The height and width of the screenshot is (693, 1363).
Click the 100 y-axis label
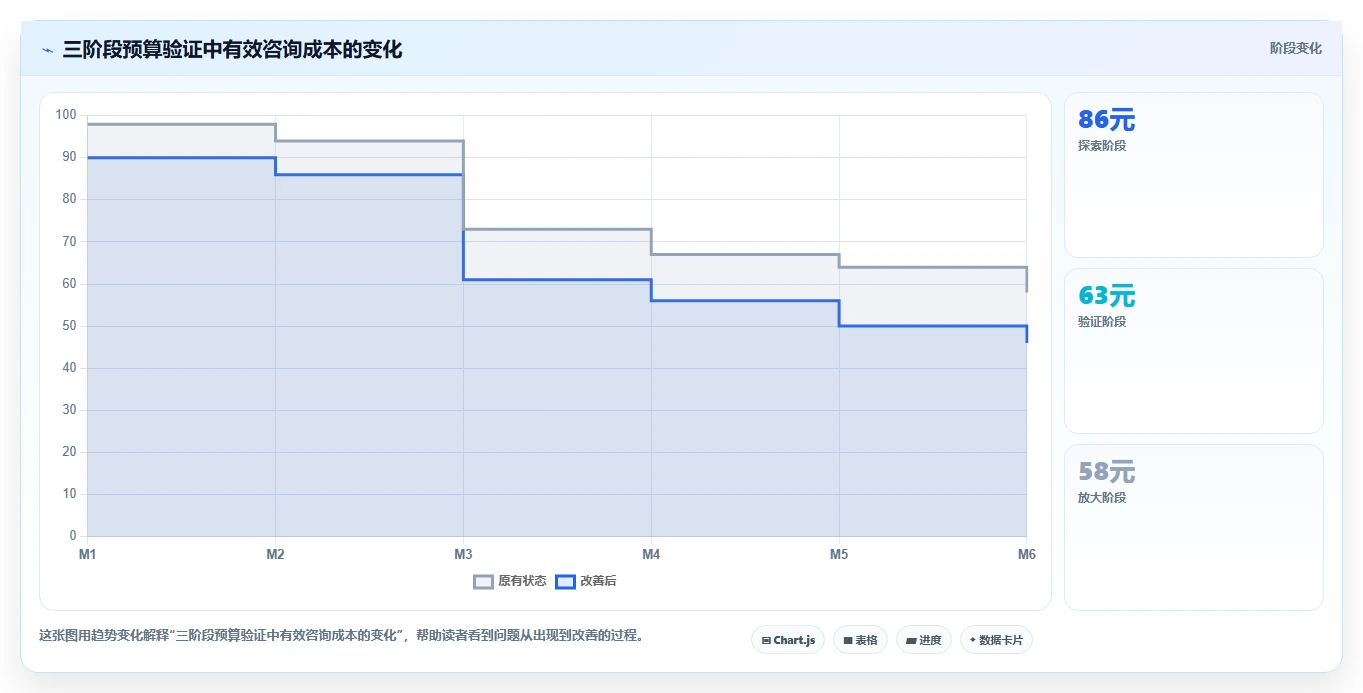coord(66,115)
